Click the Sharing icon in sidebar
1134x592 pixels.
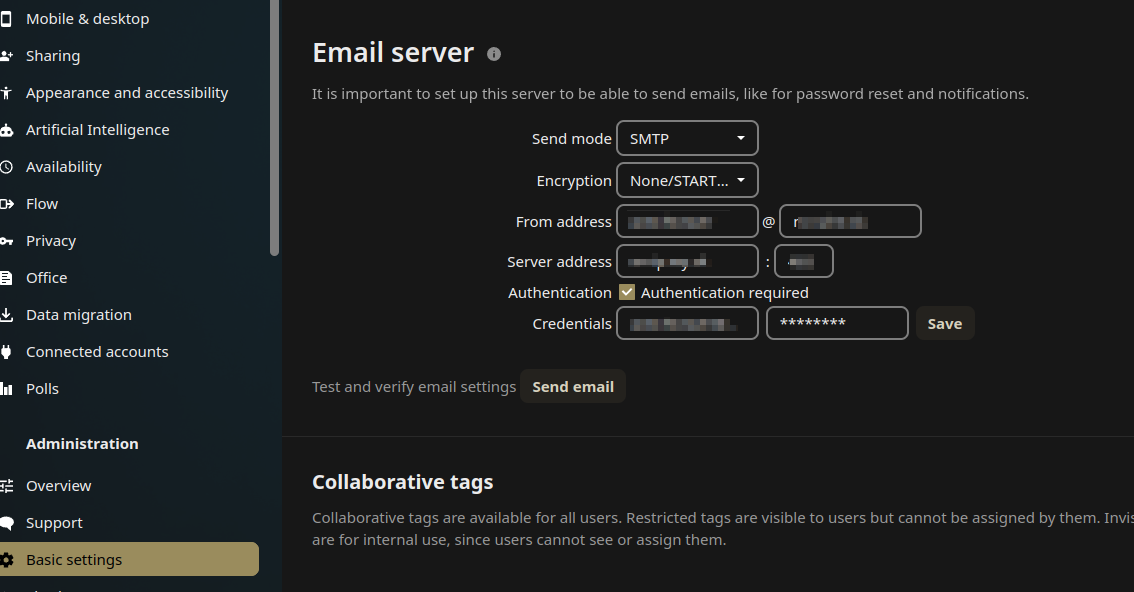7,56
